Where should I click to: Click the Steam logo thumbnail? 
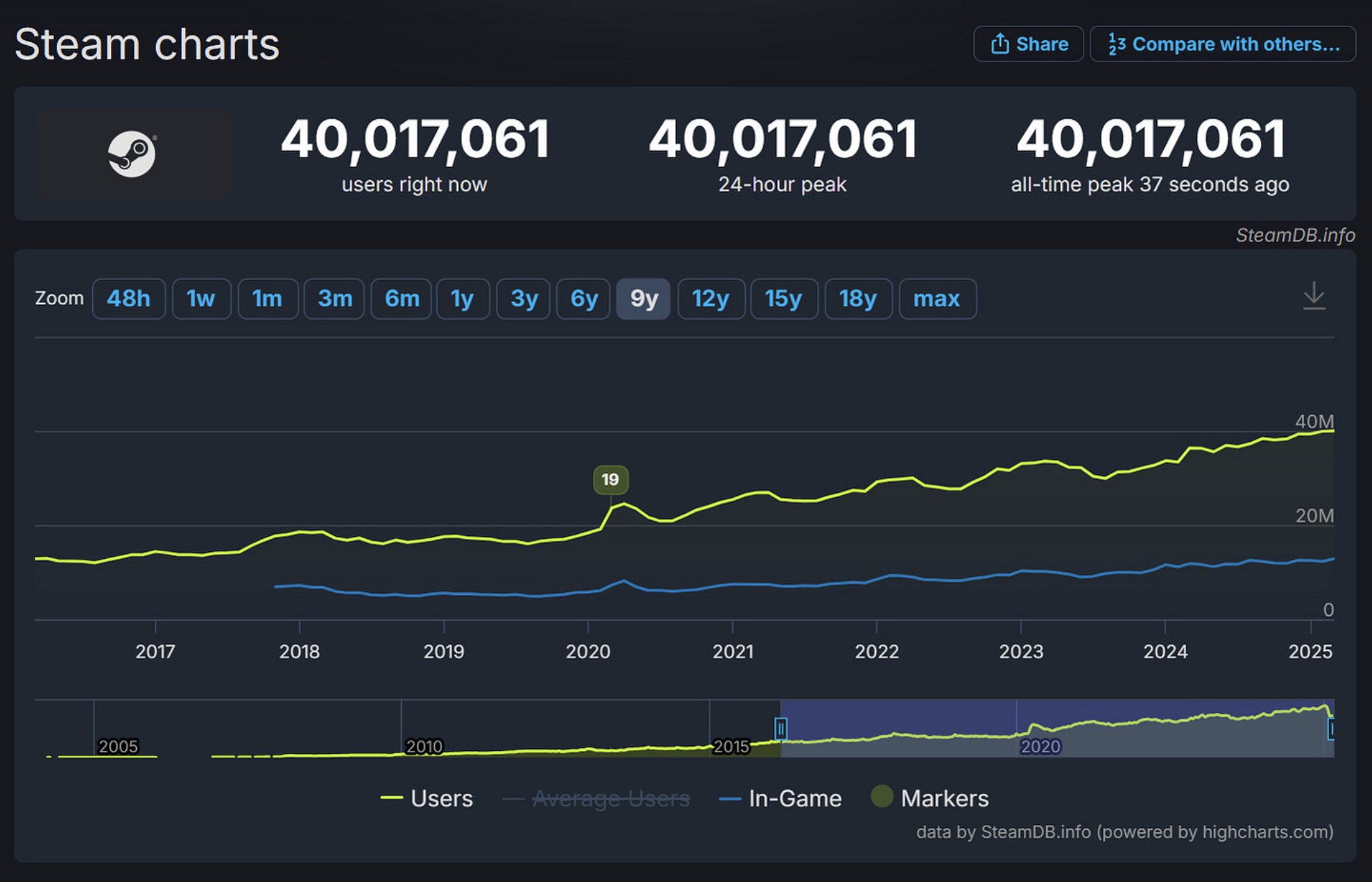tap(132, 154)
